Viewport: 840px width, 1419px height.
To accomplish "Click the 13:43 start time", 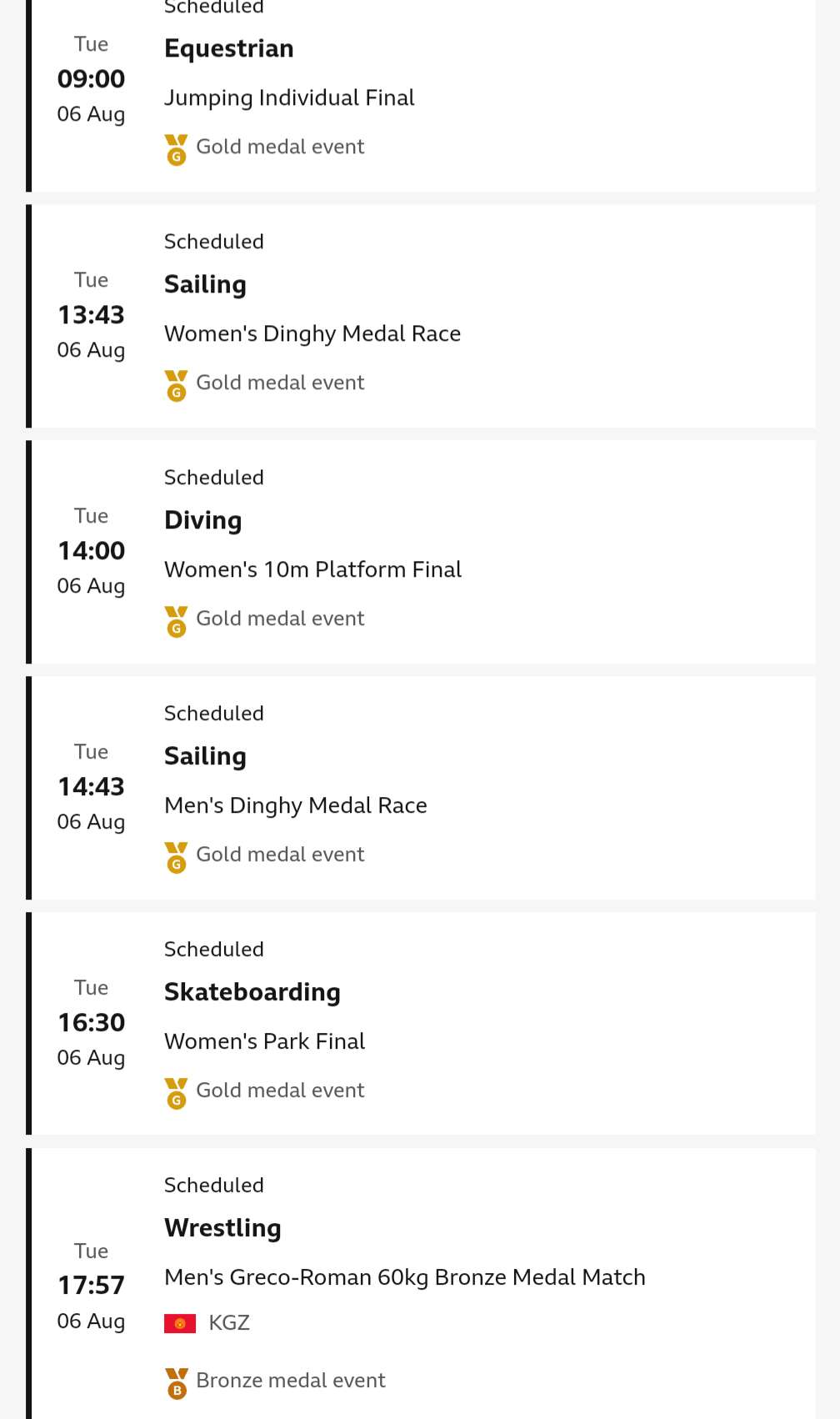I will [x=91, y=315].
